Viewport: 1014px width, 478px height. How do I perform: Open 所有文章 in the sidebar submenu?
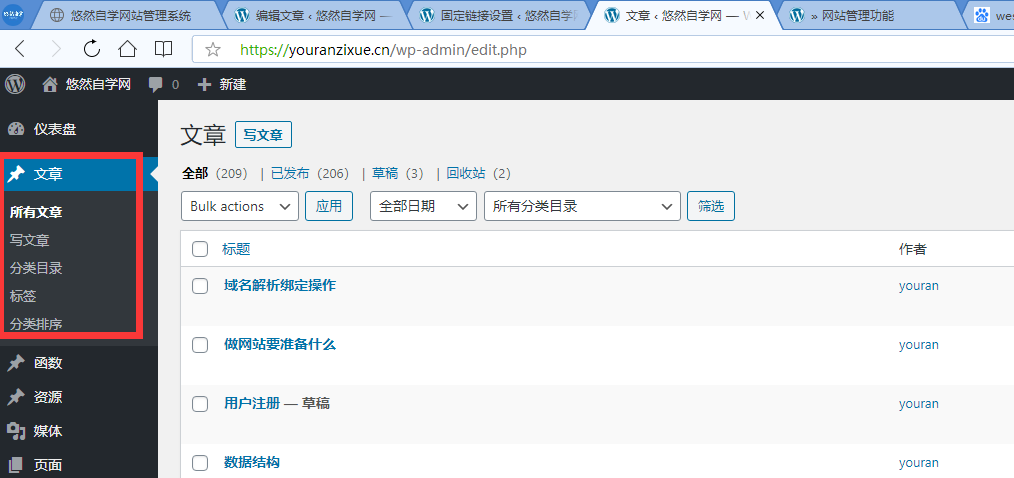(36, 212)
